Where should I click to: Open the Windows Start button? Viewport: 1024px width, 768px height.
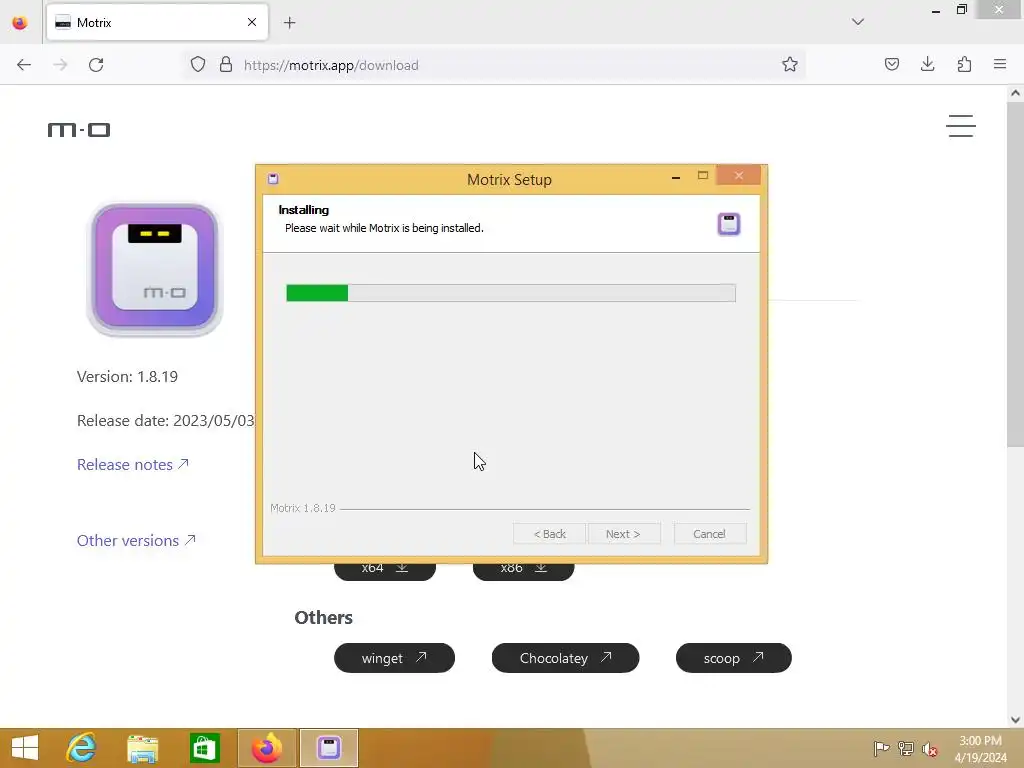pos(25,748)
